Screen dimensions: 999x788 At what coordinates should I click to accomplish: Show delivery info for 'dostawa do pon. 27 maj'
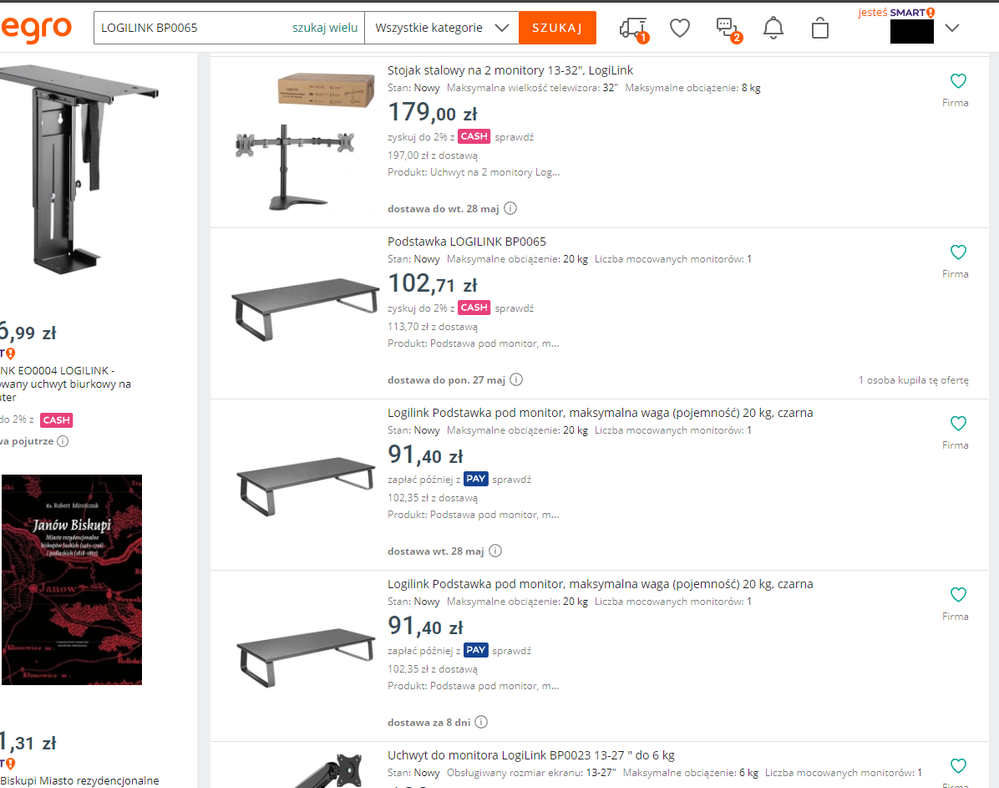click(x=516, y=380)
